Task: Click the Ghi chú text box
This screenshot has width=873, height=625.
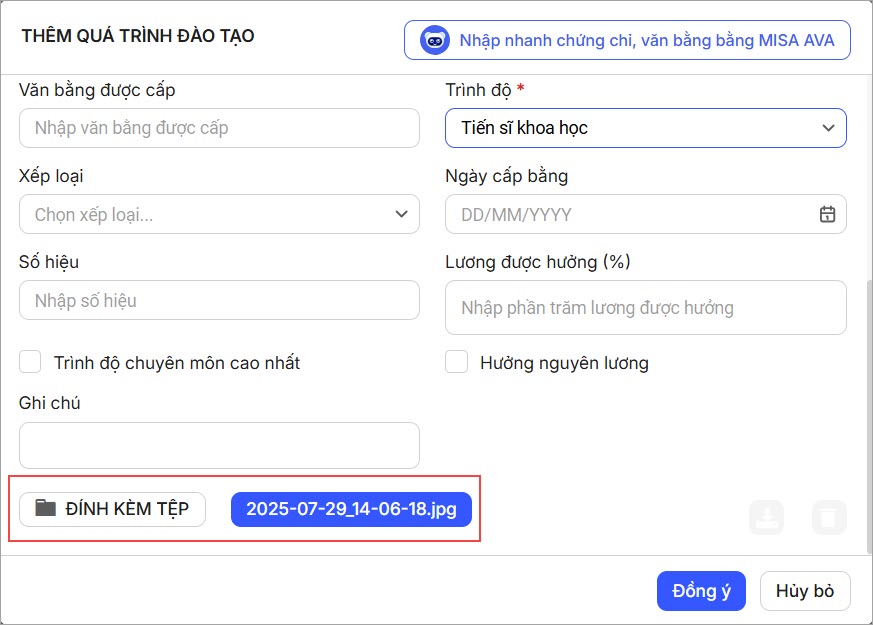Action: pyautogui.click(x=219, y=445)
